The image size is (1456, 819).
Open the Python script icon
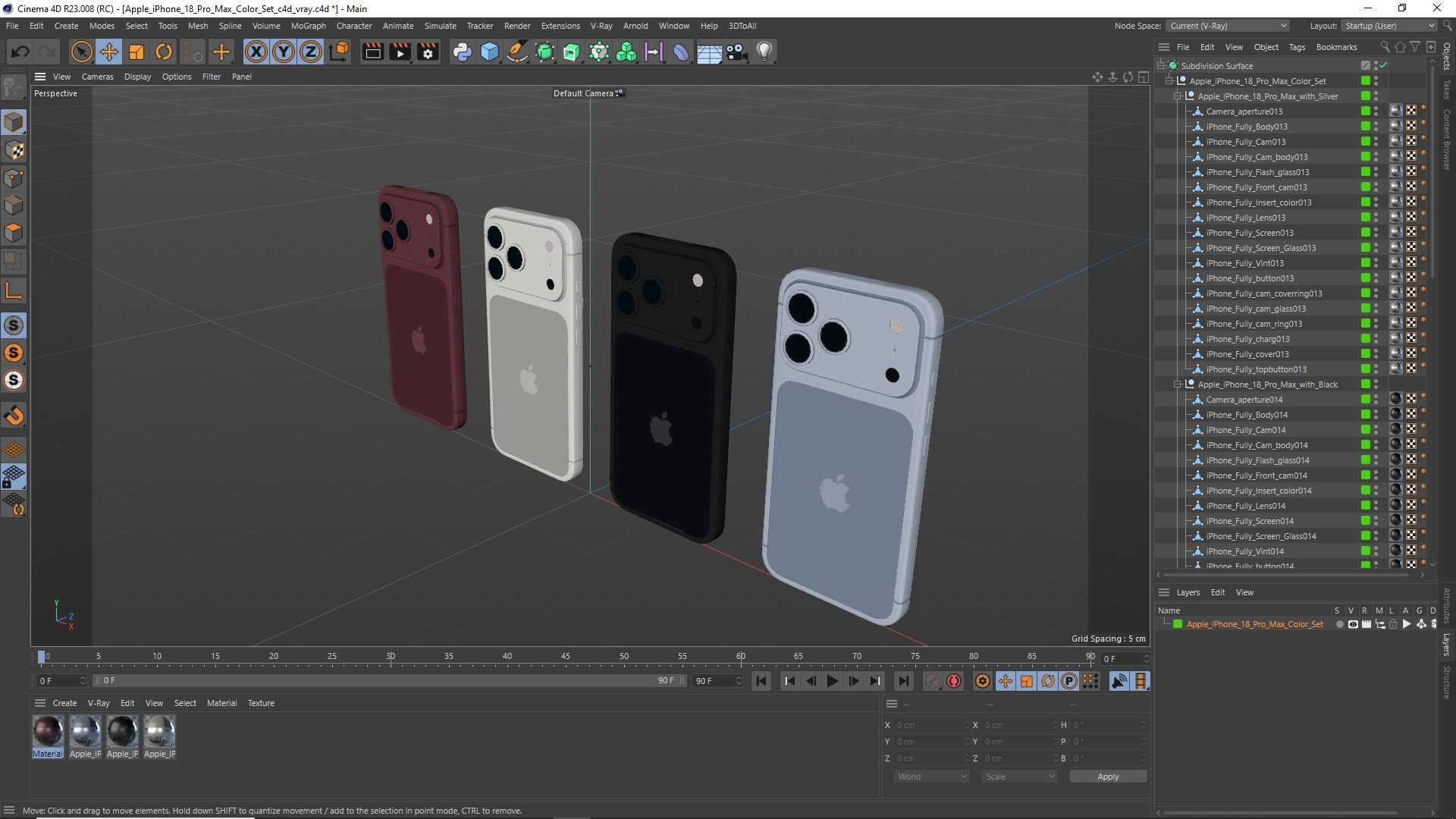pyautogui.click(x=462, y=52)
